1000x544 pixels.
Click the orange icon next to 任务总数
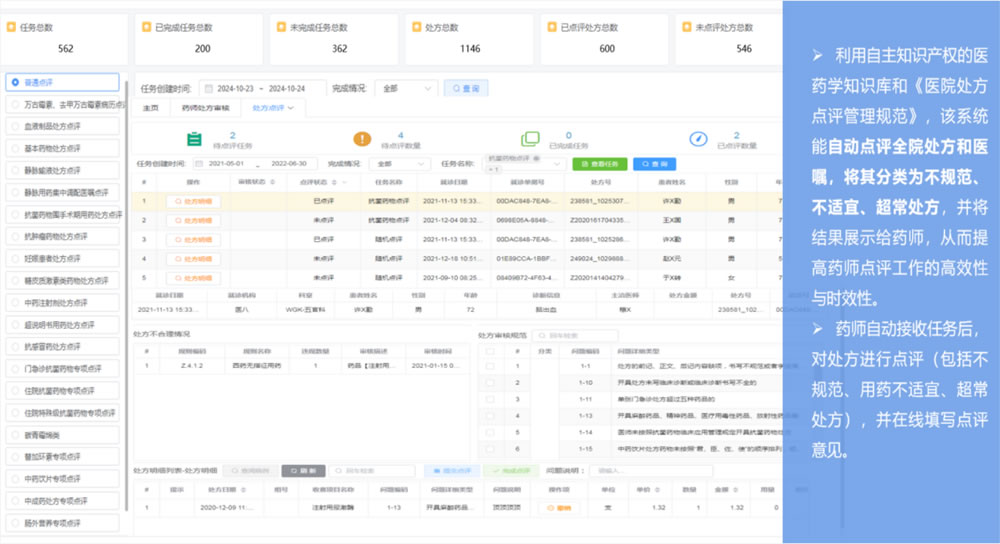click(x=11, y=27)
